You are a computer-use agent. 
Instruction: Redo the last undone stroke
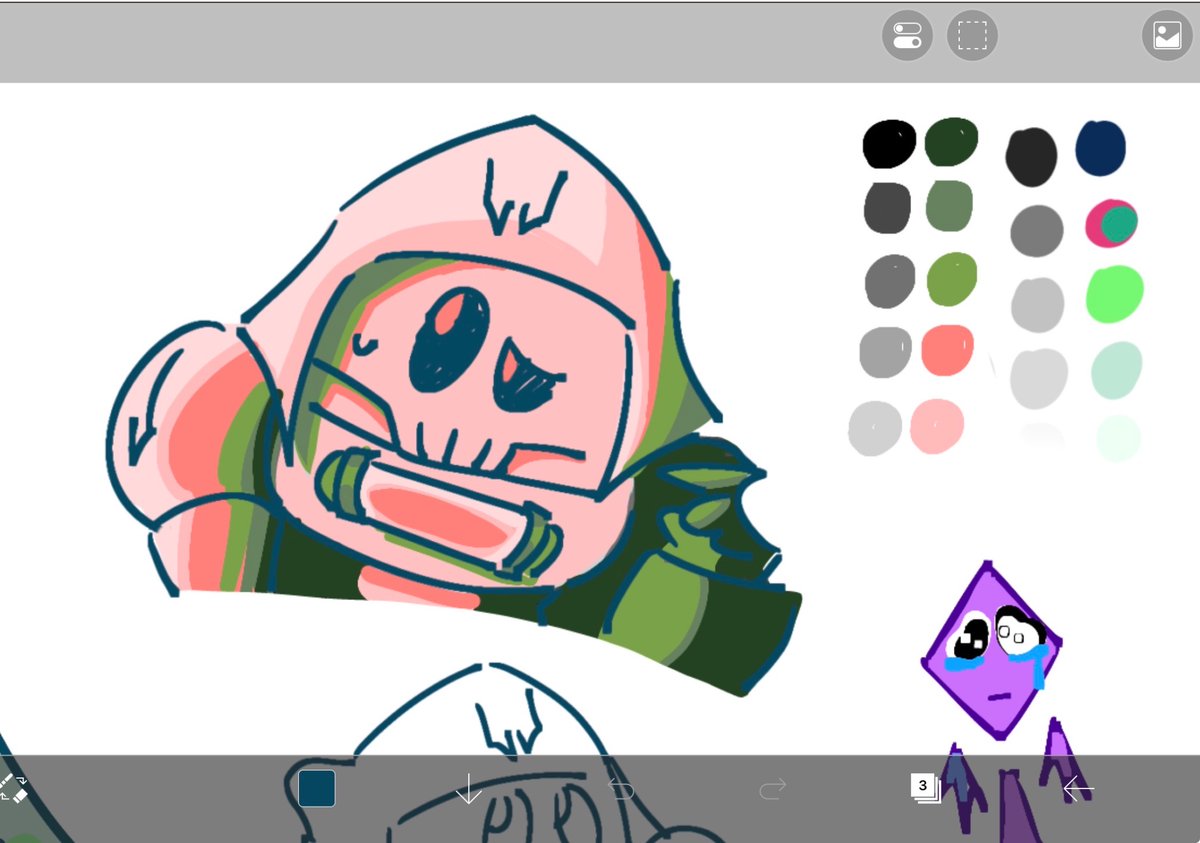(772, 791)
